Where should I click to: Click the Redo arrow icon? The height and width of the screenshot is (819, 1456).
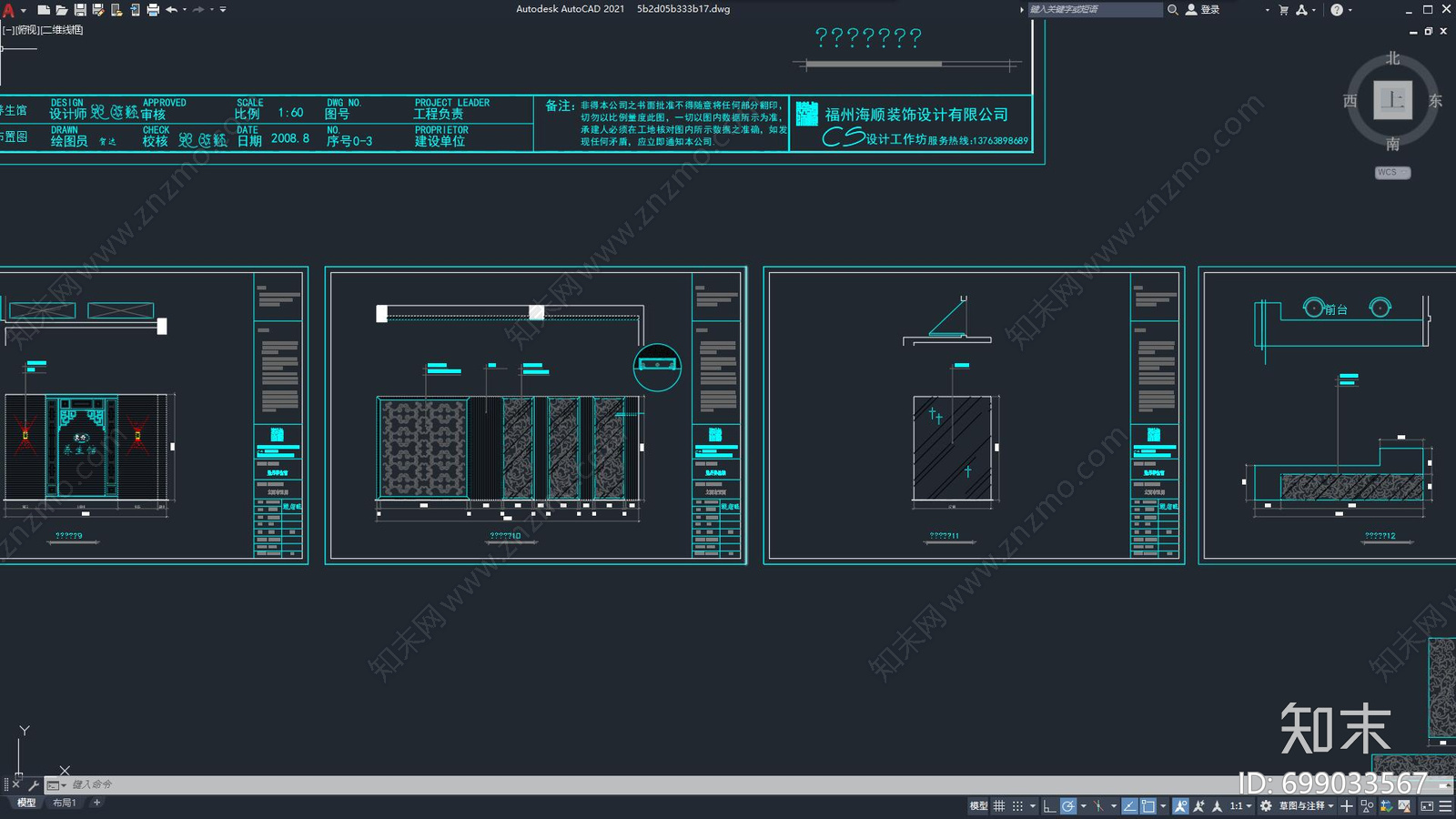(198, 10)
